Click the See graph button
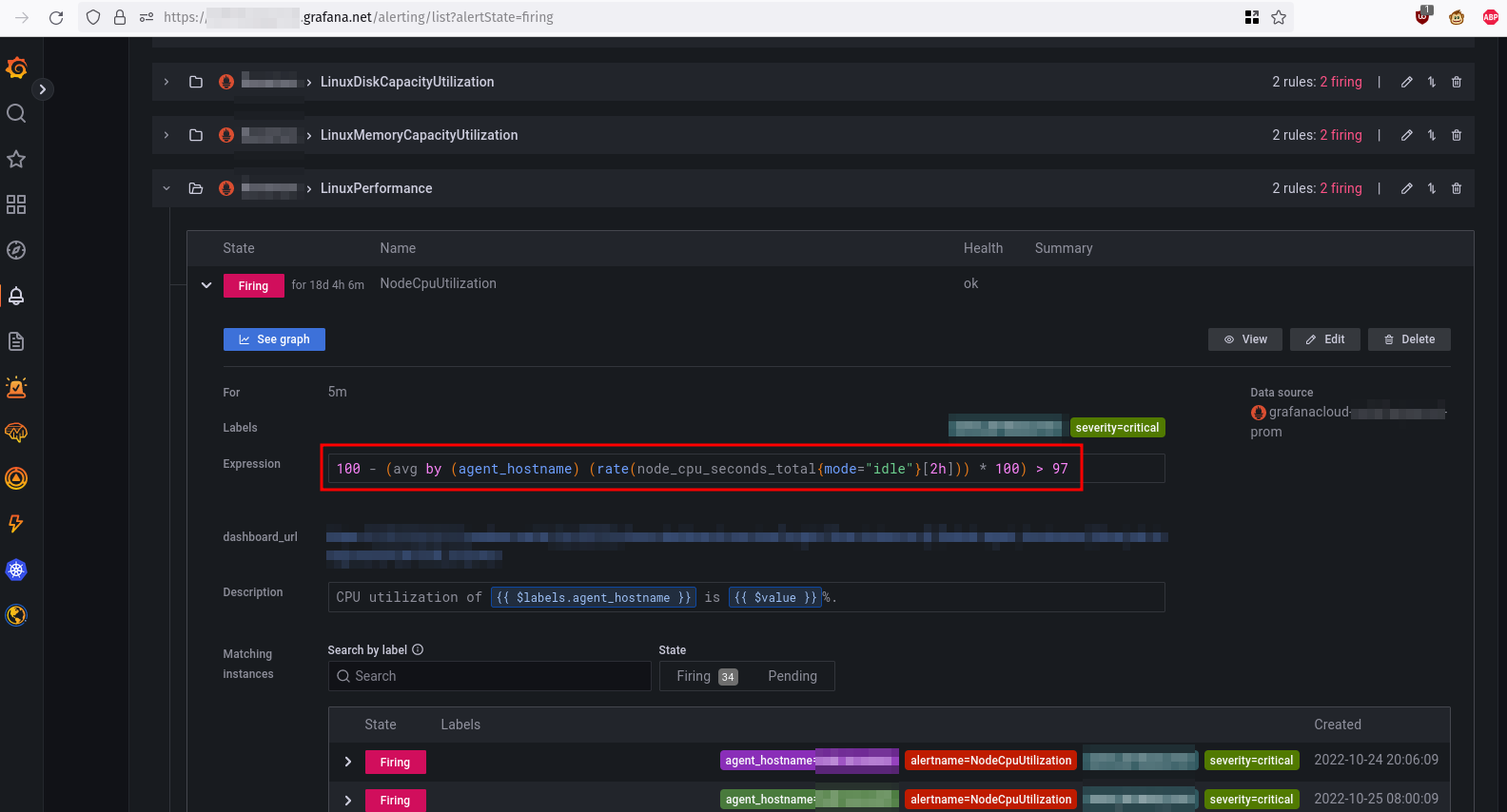 pos(274,339)
